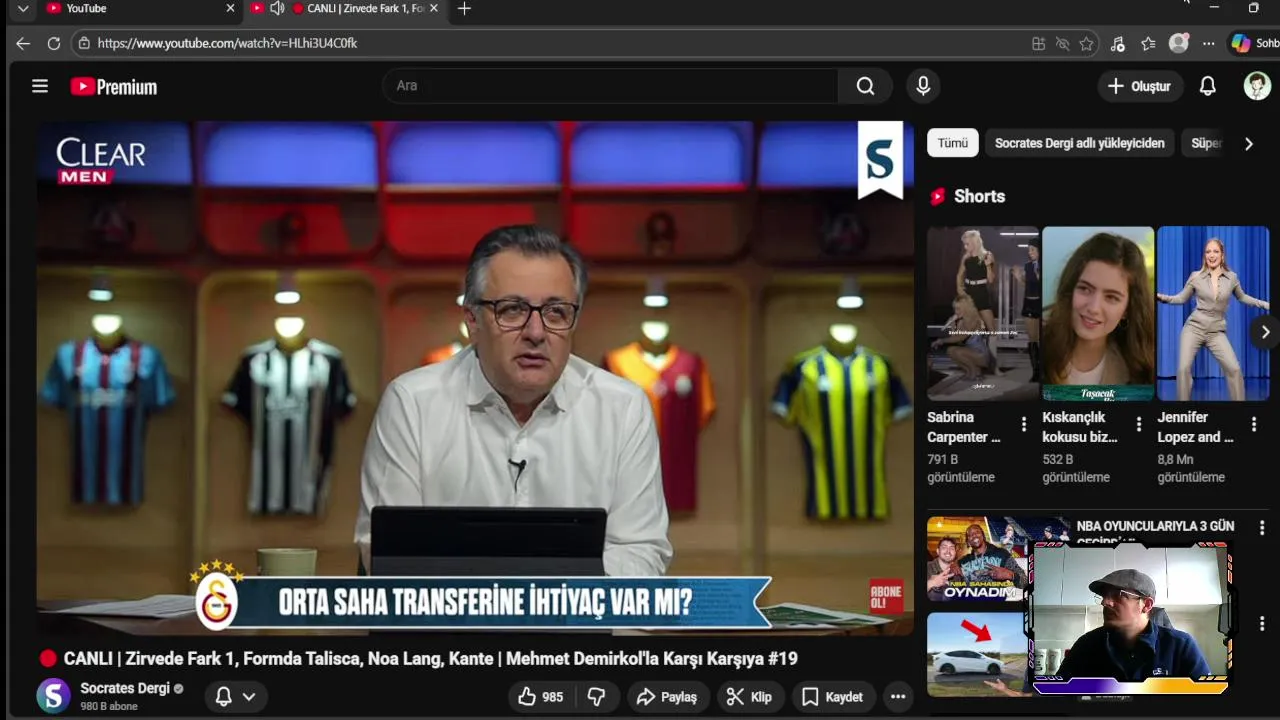Open the apps icon in address bar
The image size is (1280, 720).
(1038, 43)
